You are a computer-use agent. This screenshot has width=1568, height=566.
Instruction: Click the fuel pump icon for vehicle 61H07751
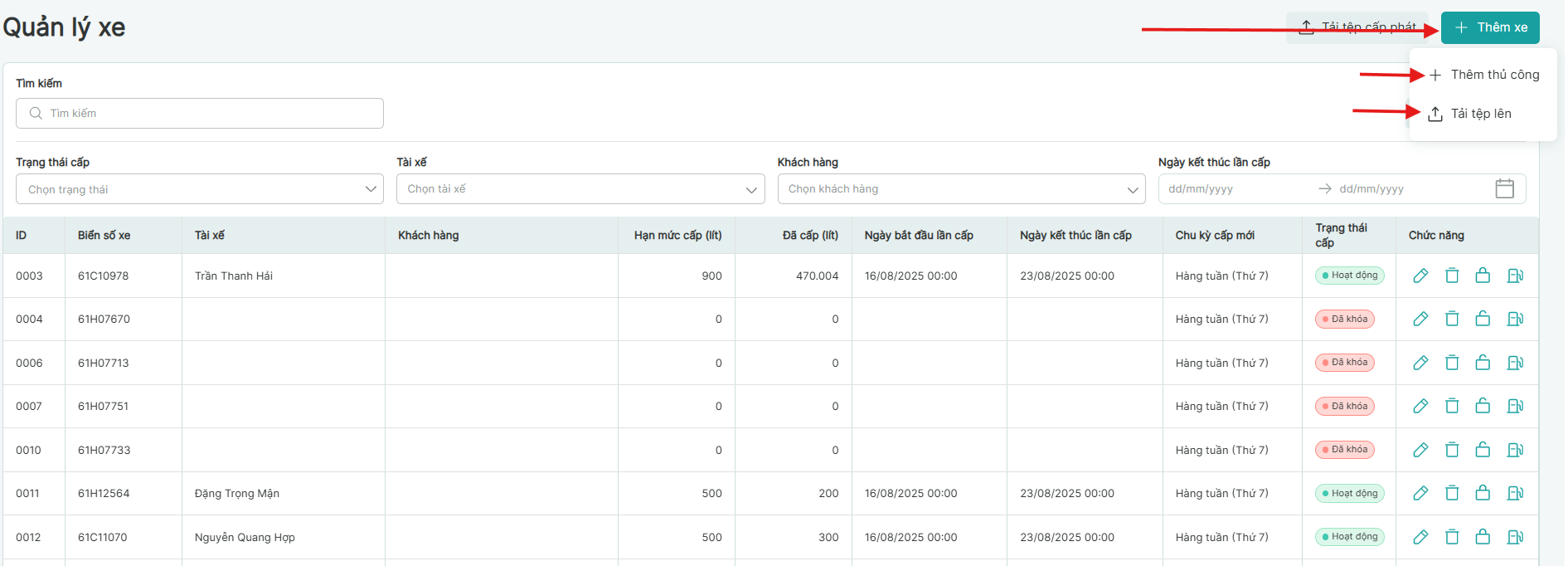tap(1515, 406)
